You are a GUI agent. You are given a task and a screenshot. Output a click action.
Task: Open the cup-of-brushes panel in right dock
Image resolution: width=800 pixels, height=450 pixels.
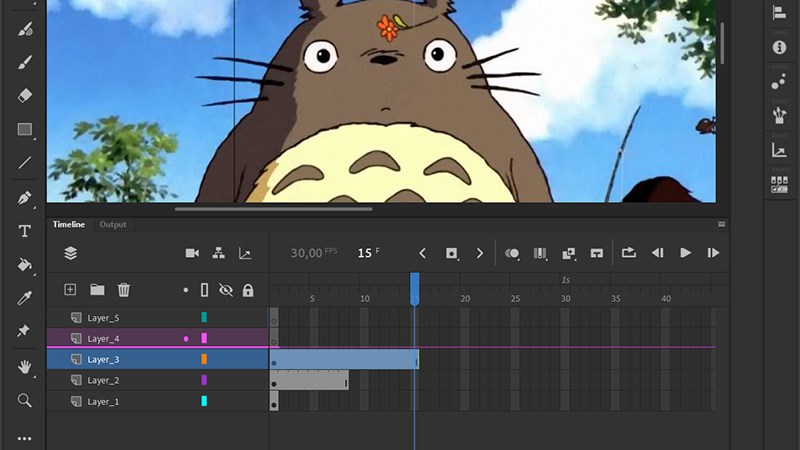coord(779,116)
